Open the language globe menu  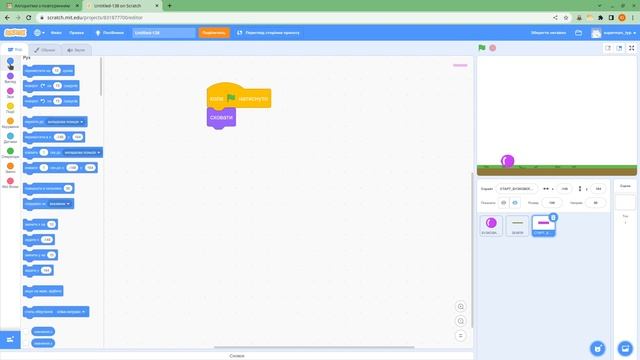[39, 33]
